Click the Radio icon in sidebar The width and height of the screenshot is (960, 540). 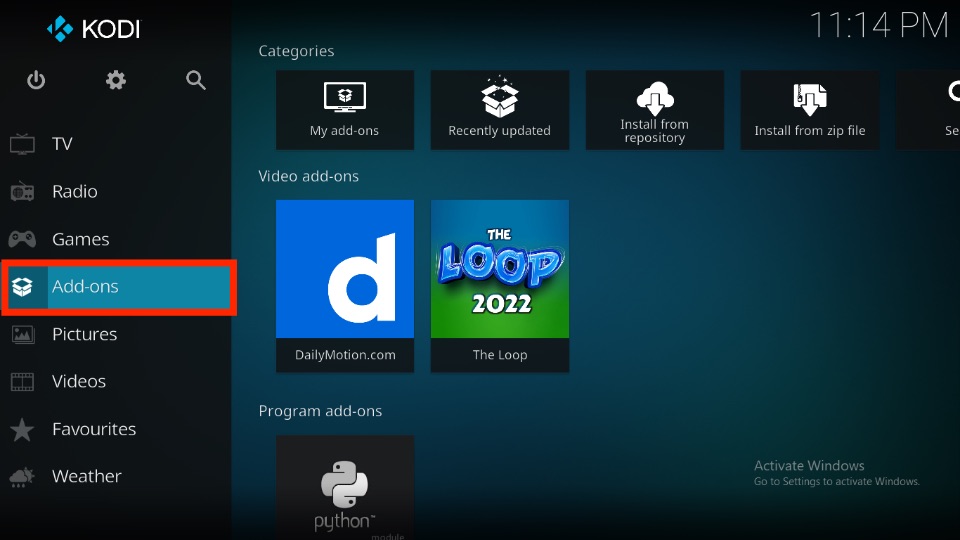[x=23, y=192]
